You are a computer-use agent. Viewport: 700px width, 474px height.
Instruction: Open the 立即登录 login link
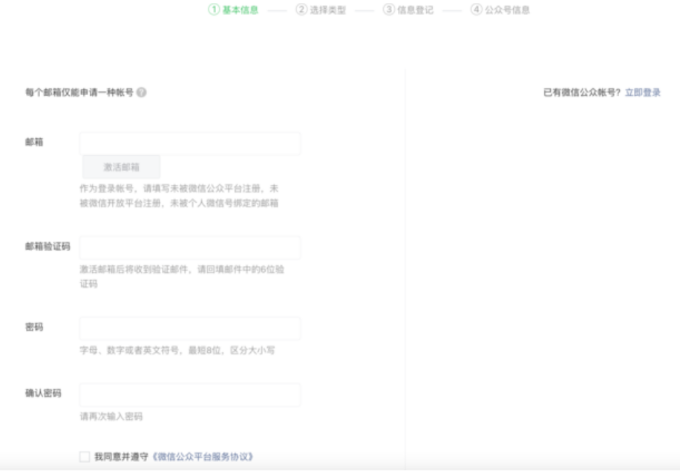(x=643, y=93)
